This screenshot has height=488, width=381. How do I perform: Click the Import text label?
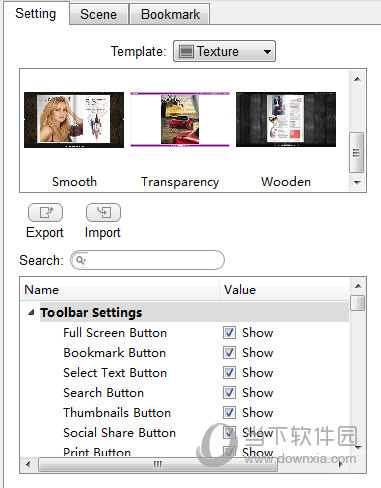103,233
